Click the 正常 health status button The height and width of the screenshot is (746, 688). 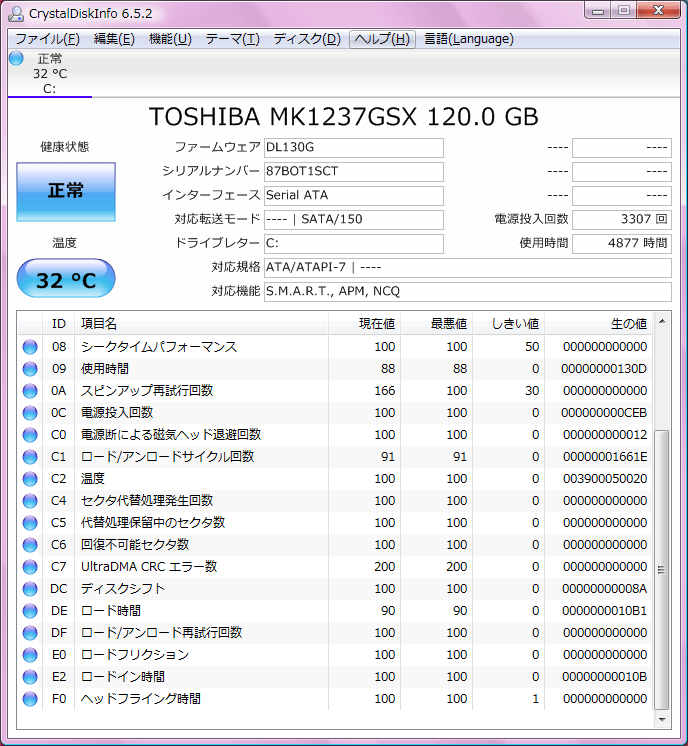point(66,192)
